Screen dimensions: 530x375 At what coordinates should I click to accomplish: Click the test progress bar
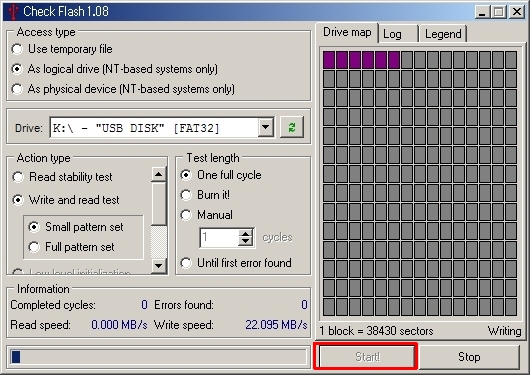click(x=158, y=357)
